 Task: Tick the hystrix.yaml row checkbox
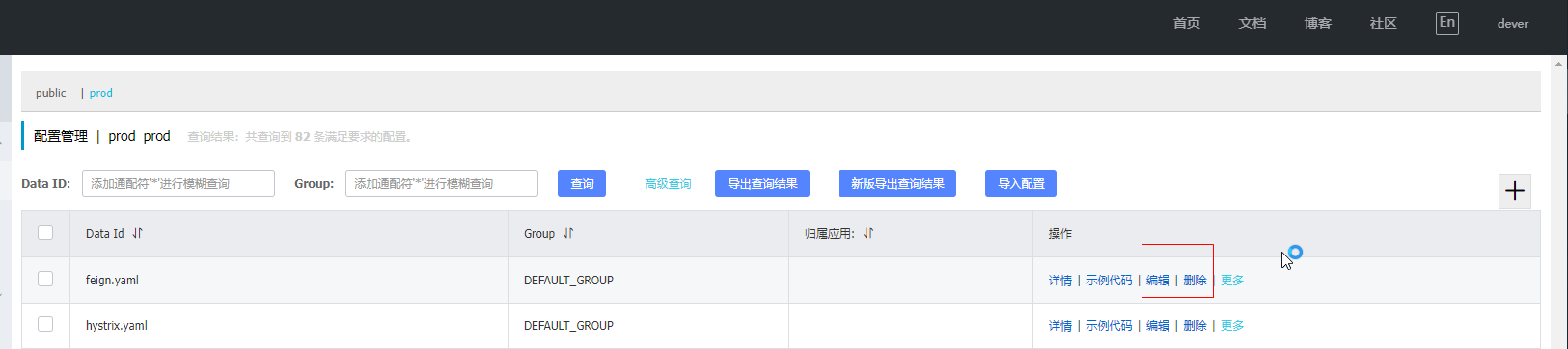pyautogui.click(x=45, y=324)
